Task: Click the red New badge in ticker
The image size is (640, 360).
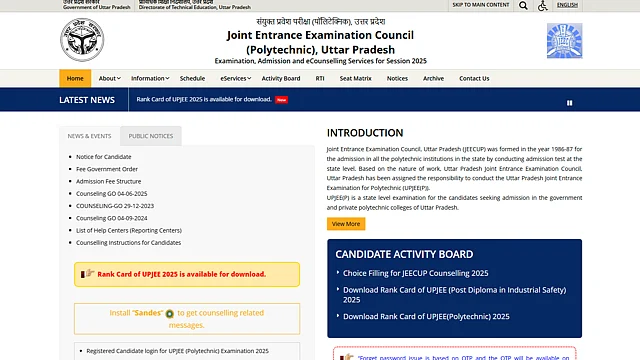Action: click(x=281, y=100)
